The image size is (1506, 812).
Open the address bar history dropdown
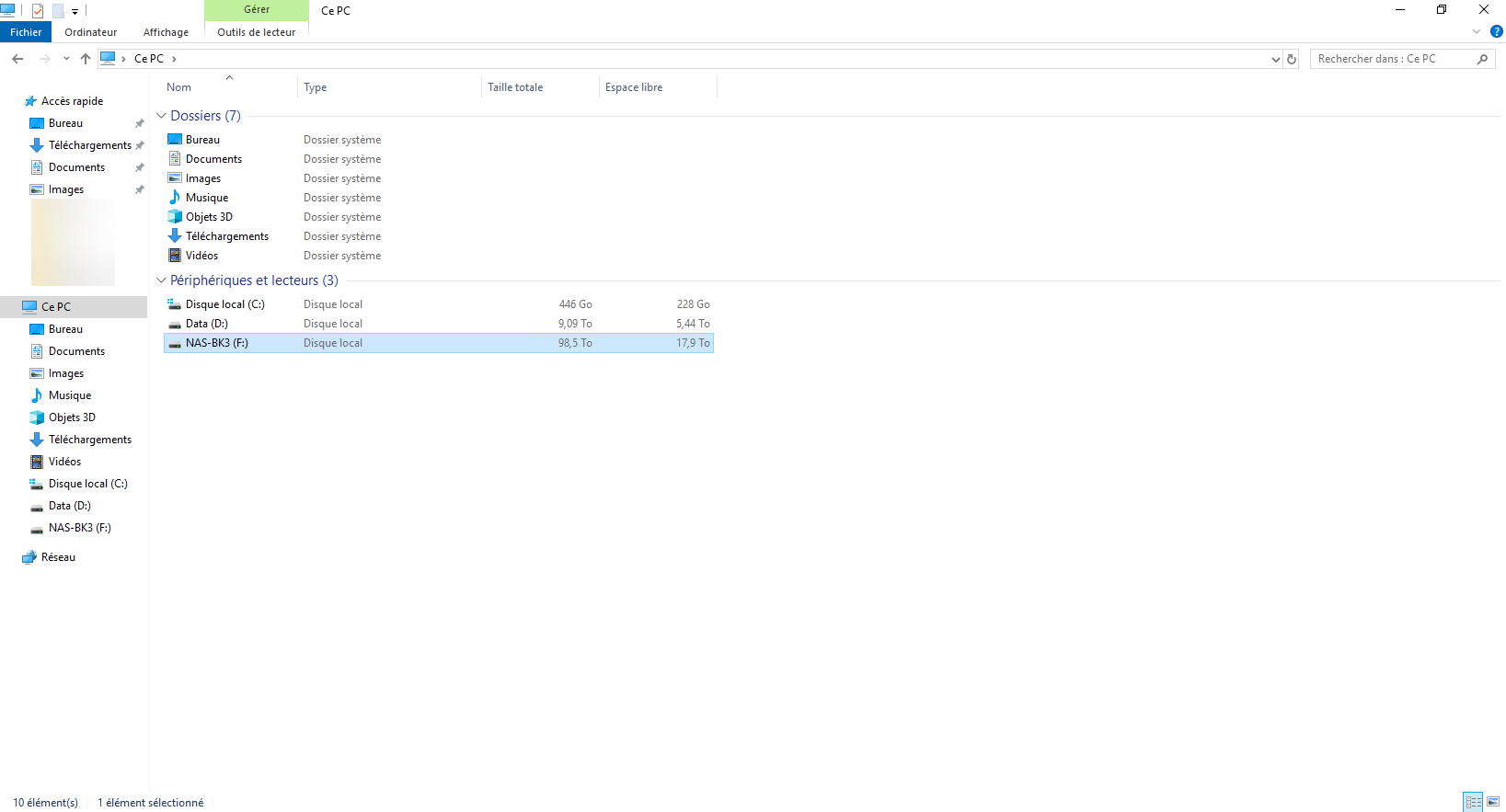[x=1275, y=59]
